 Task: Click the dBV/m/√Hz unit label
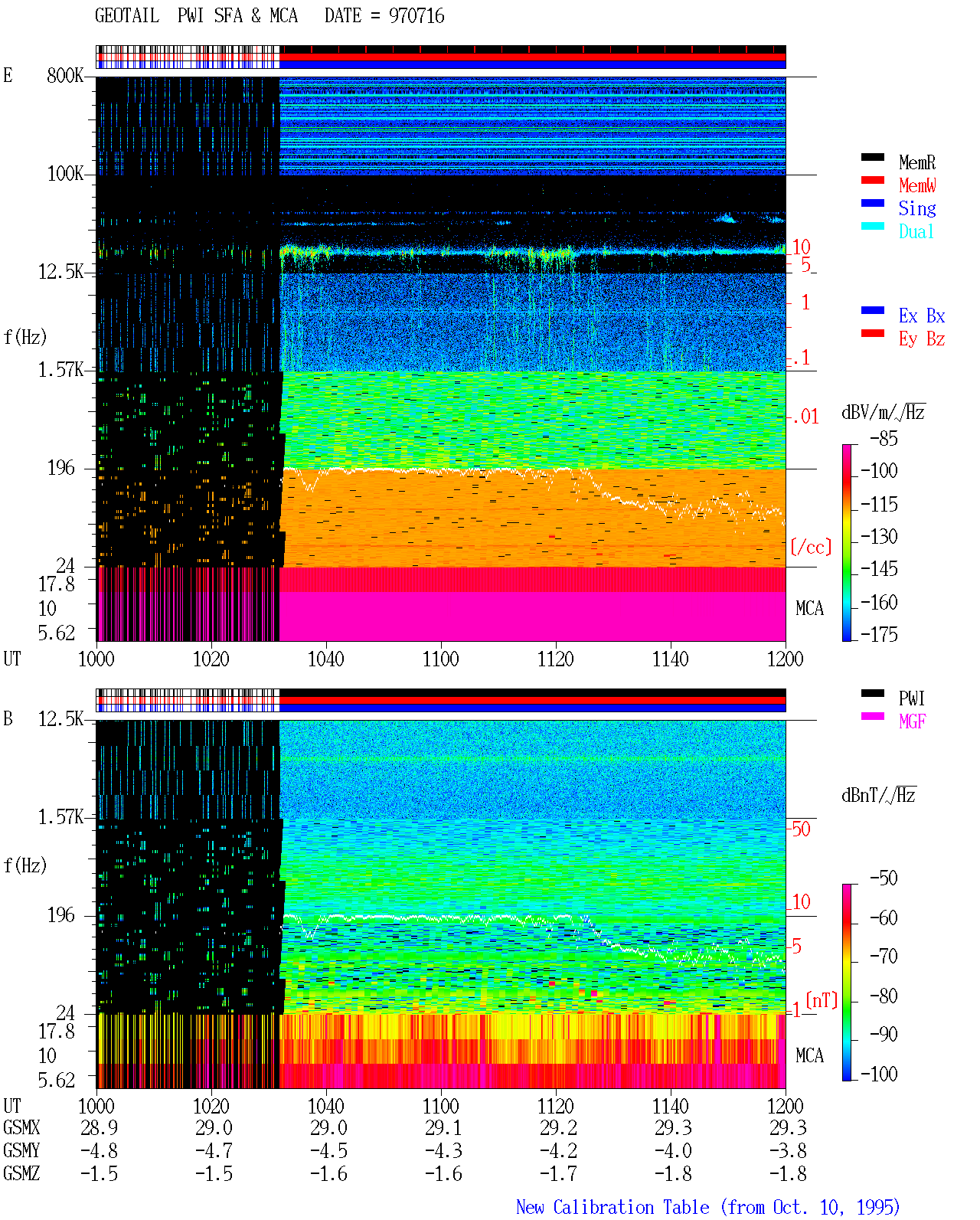884,412
